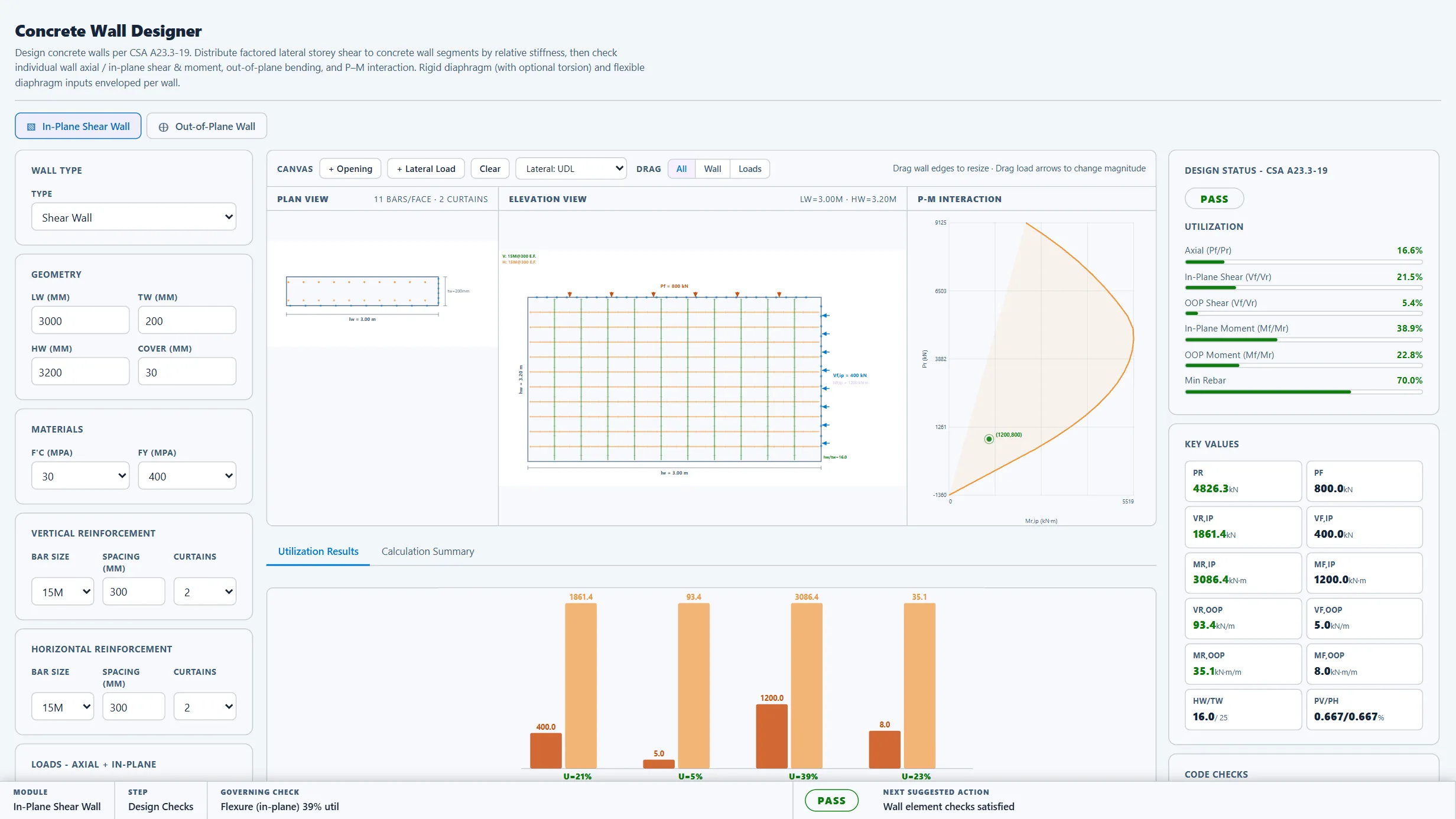
Task: Set drag mode to Loads
Action: click(x=750, y=169)
